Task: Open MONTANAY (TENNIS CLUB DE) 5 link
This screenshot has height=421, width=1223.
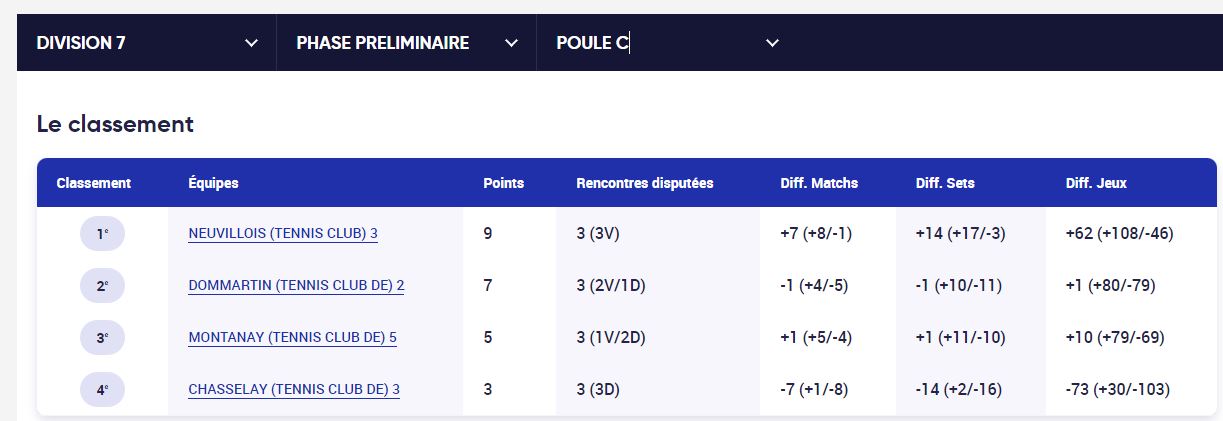Action: click(292, 338)
